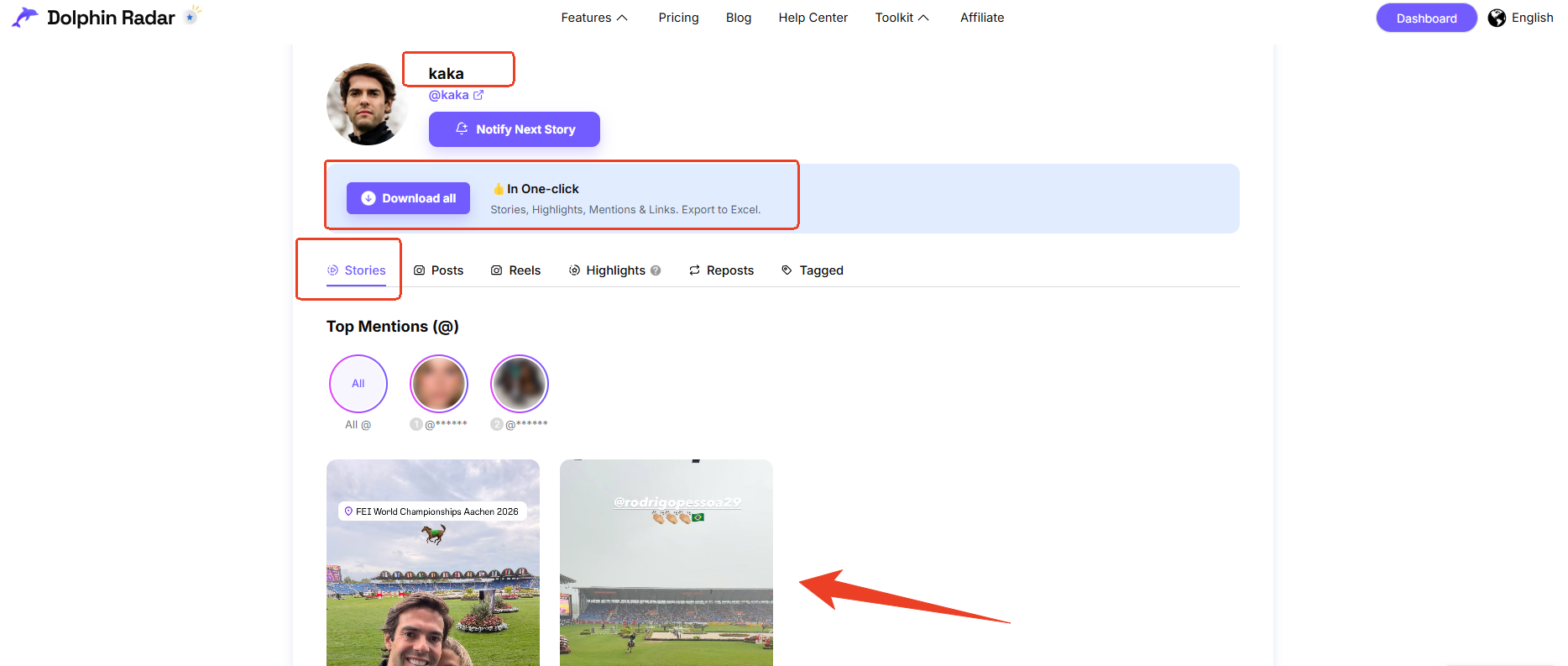Viewport: 1568px width, 666px height.
Task: Click the external link icon beside @kaka
Action: [x=478, y=95]
